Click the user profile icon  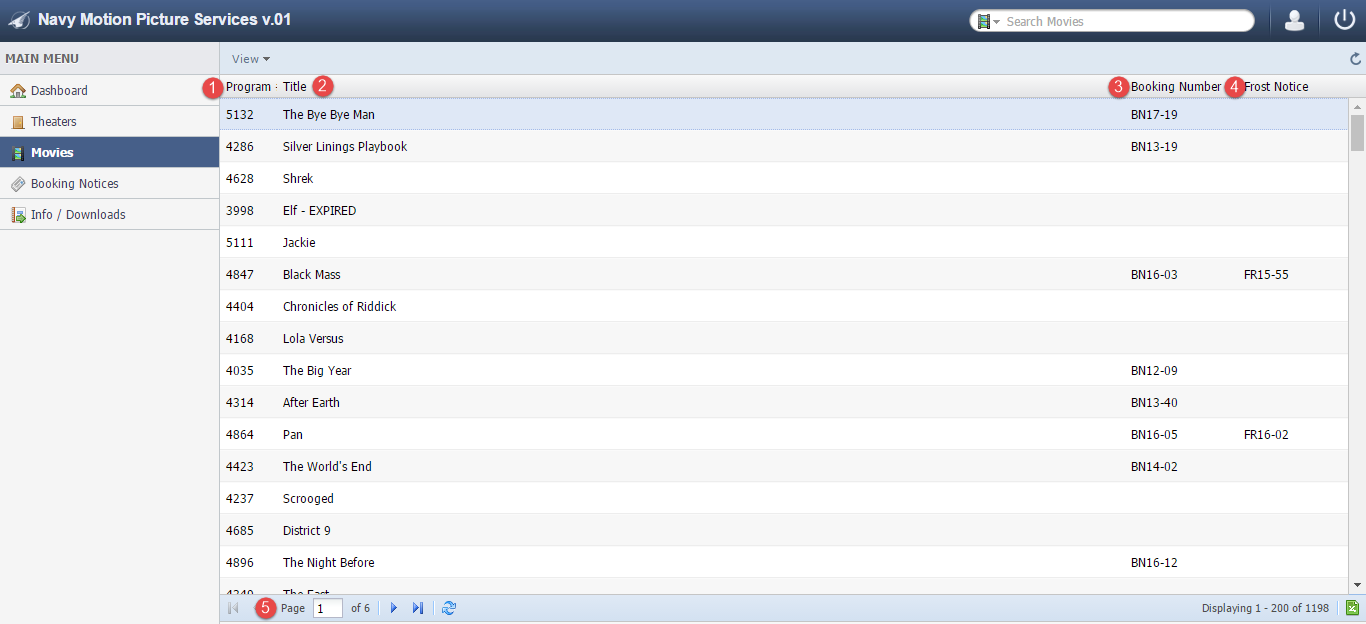click(1294, 21)
